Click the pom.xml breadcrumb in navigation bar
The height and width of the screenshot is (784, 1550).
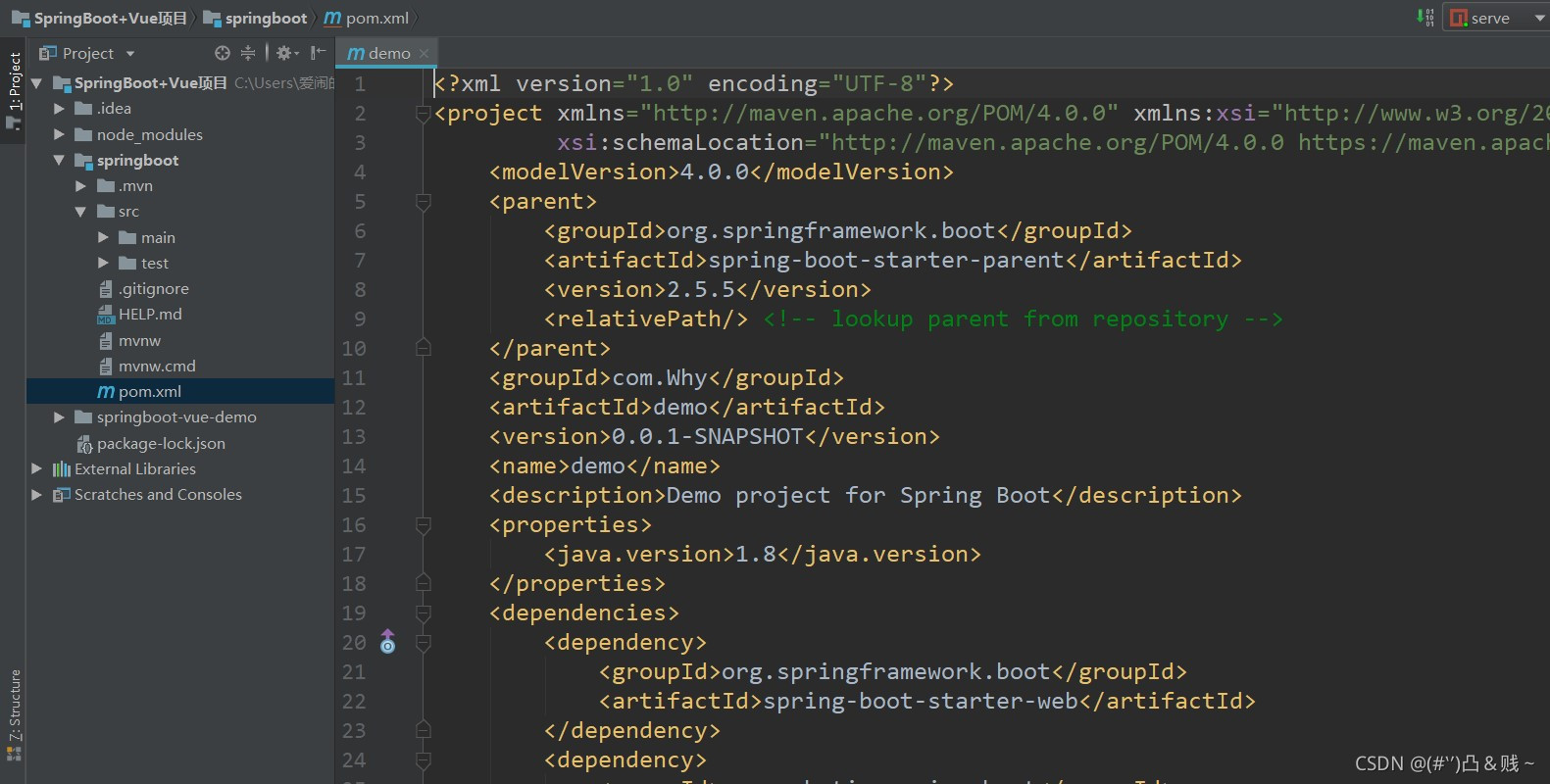tap(367, 18)
